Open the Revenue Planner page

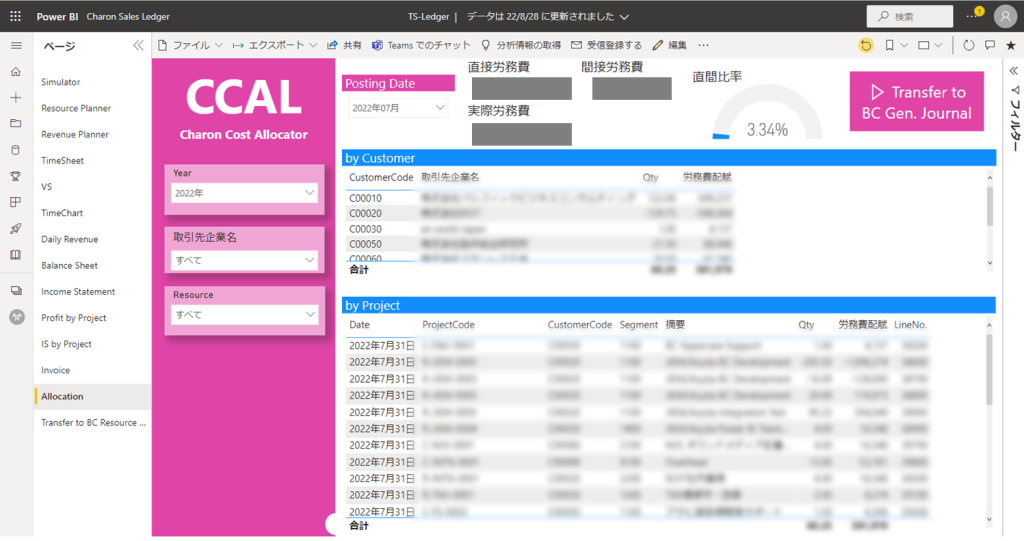[75, 134]
